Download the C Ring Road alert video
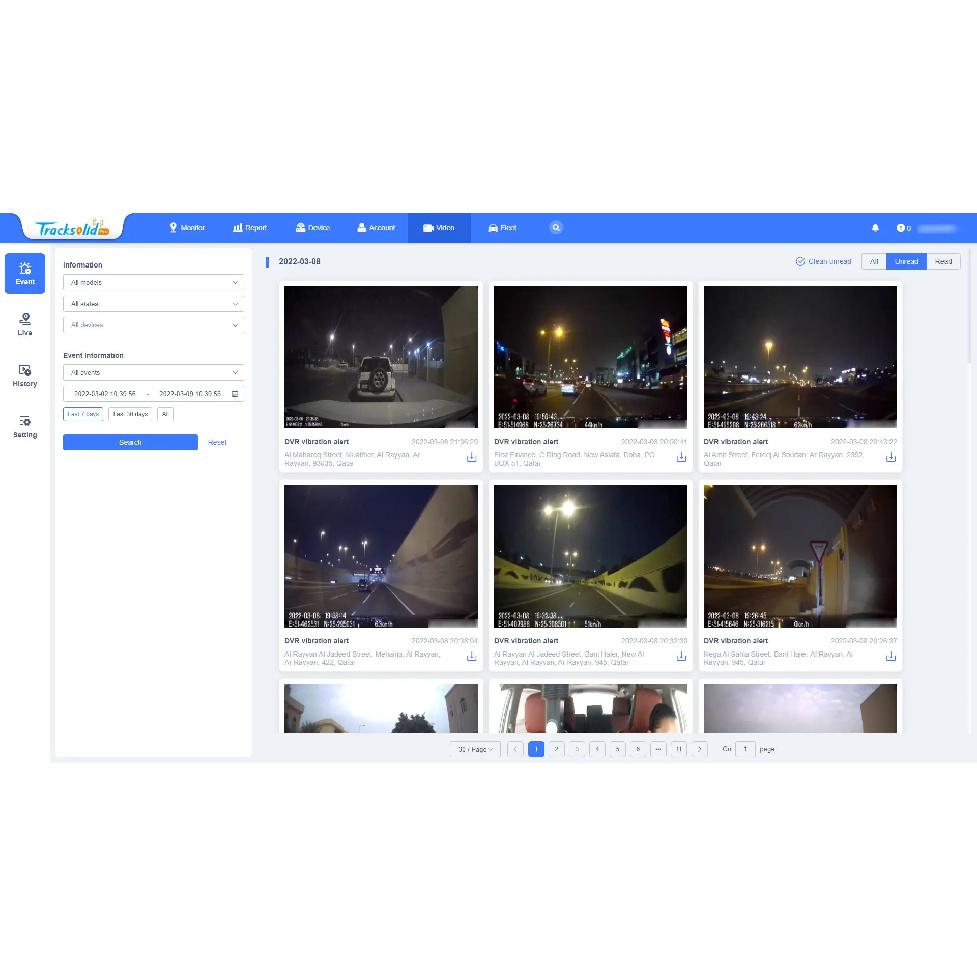 pyautogui.click(x=681, y=457)
